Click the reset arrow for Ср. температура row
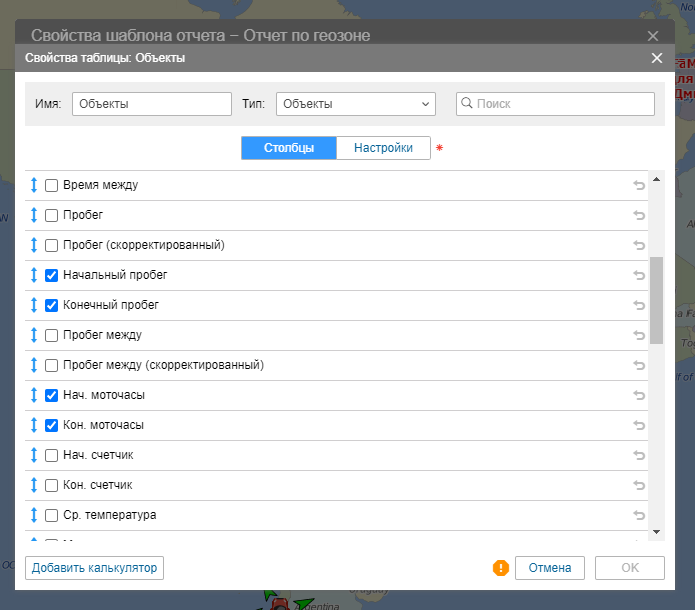Viewport: 695px width, 610px height. pos(639,515)
